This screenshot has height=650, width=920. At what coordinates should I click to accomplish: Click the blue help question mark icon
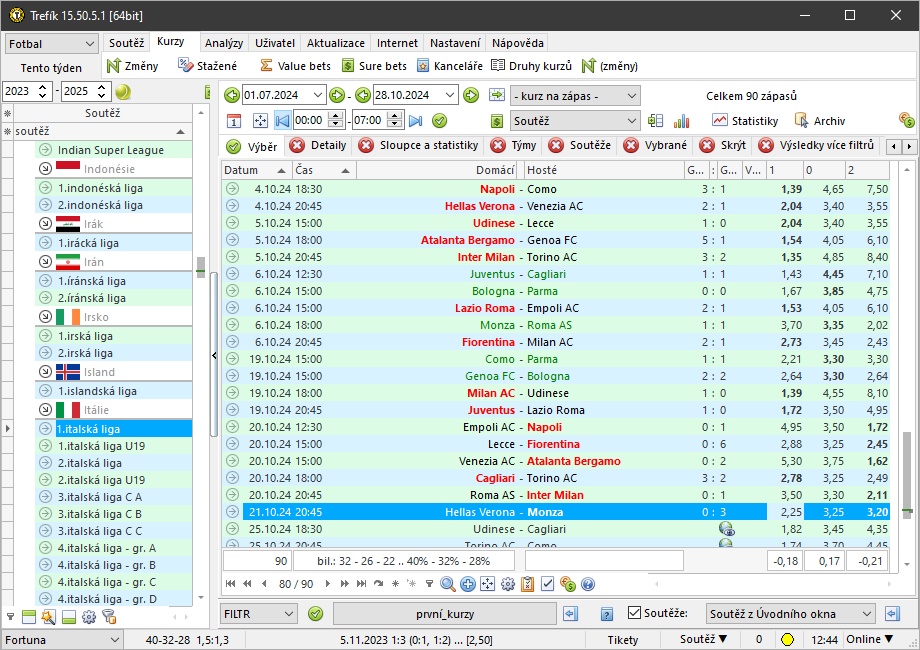[x=587, y=584]
